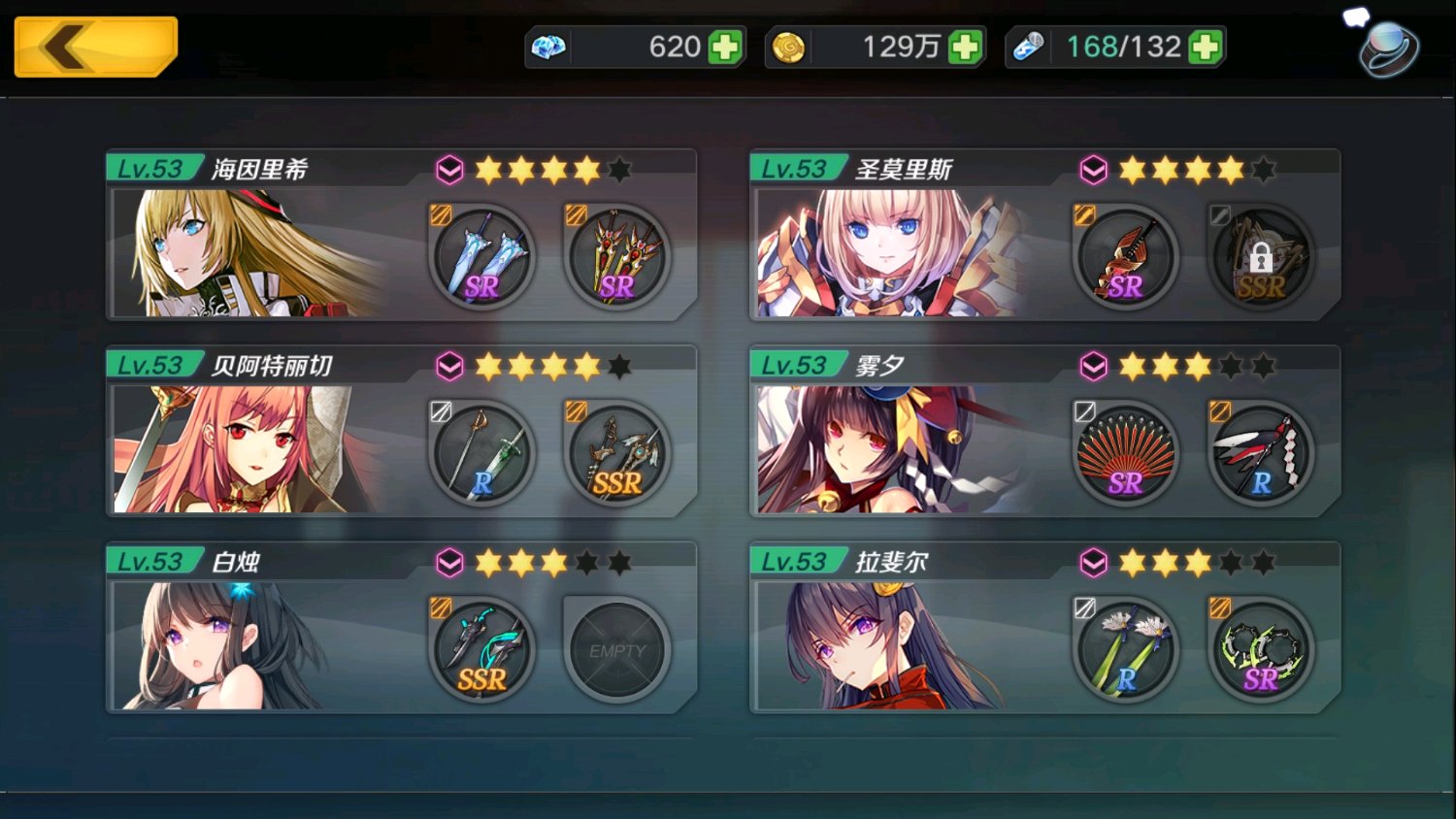Click the 白烛 Lv.53 name header
Image resolution: width=1456 pixels, height=819 pixels.
point(186,561)
